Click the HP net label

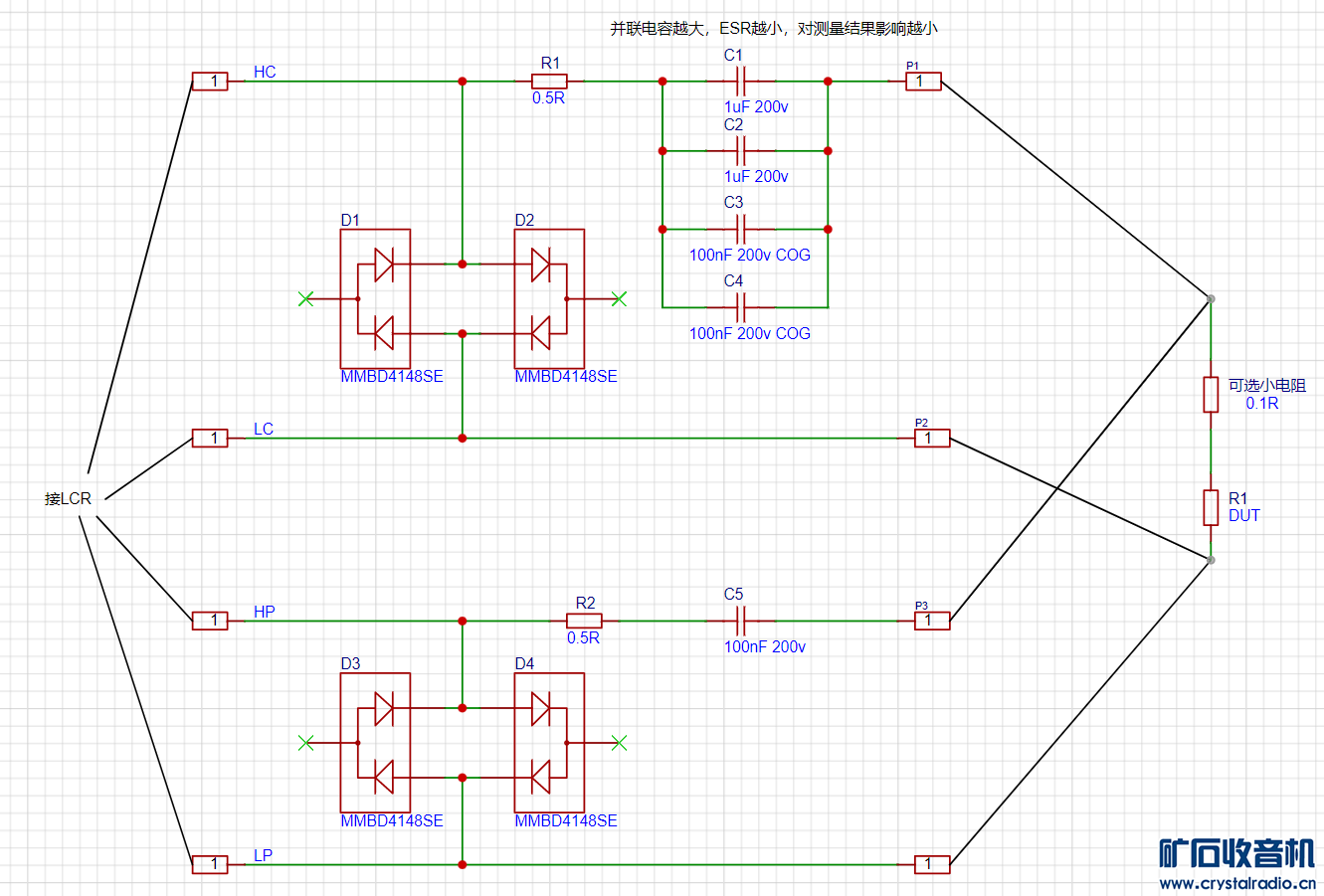(265, 612)
